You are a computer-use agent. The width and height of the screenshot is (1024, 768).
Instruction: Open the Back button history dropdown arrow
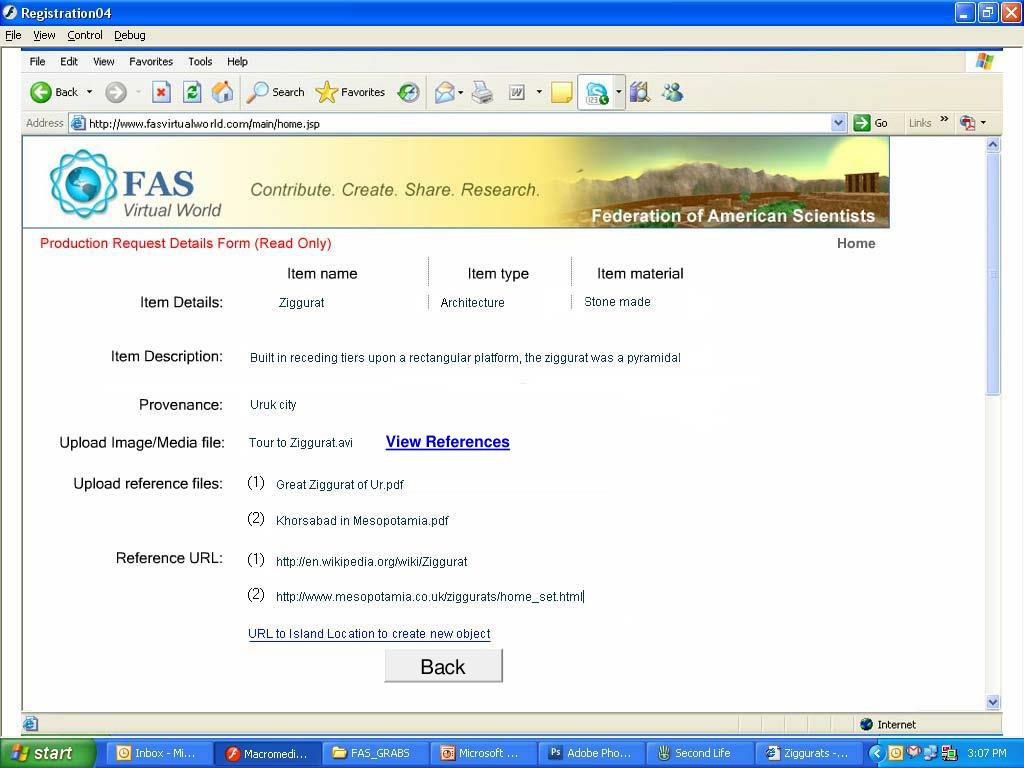pos(89,92)
